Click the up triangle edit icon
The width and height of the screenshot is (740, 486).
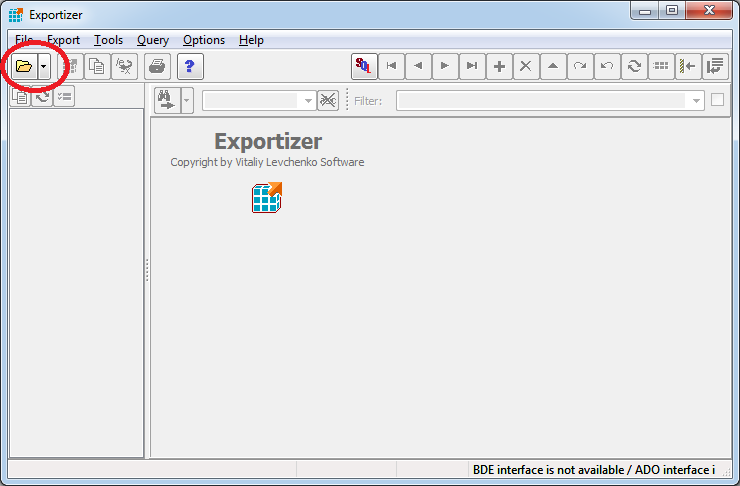pos(553,67)
